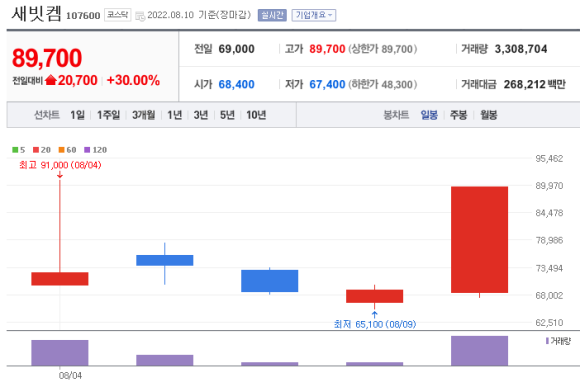
Task: Click the large red candle on the last day
Action: coord(479,239)
